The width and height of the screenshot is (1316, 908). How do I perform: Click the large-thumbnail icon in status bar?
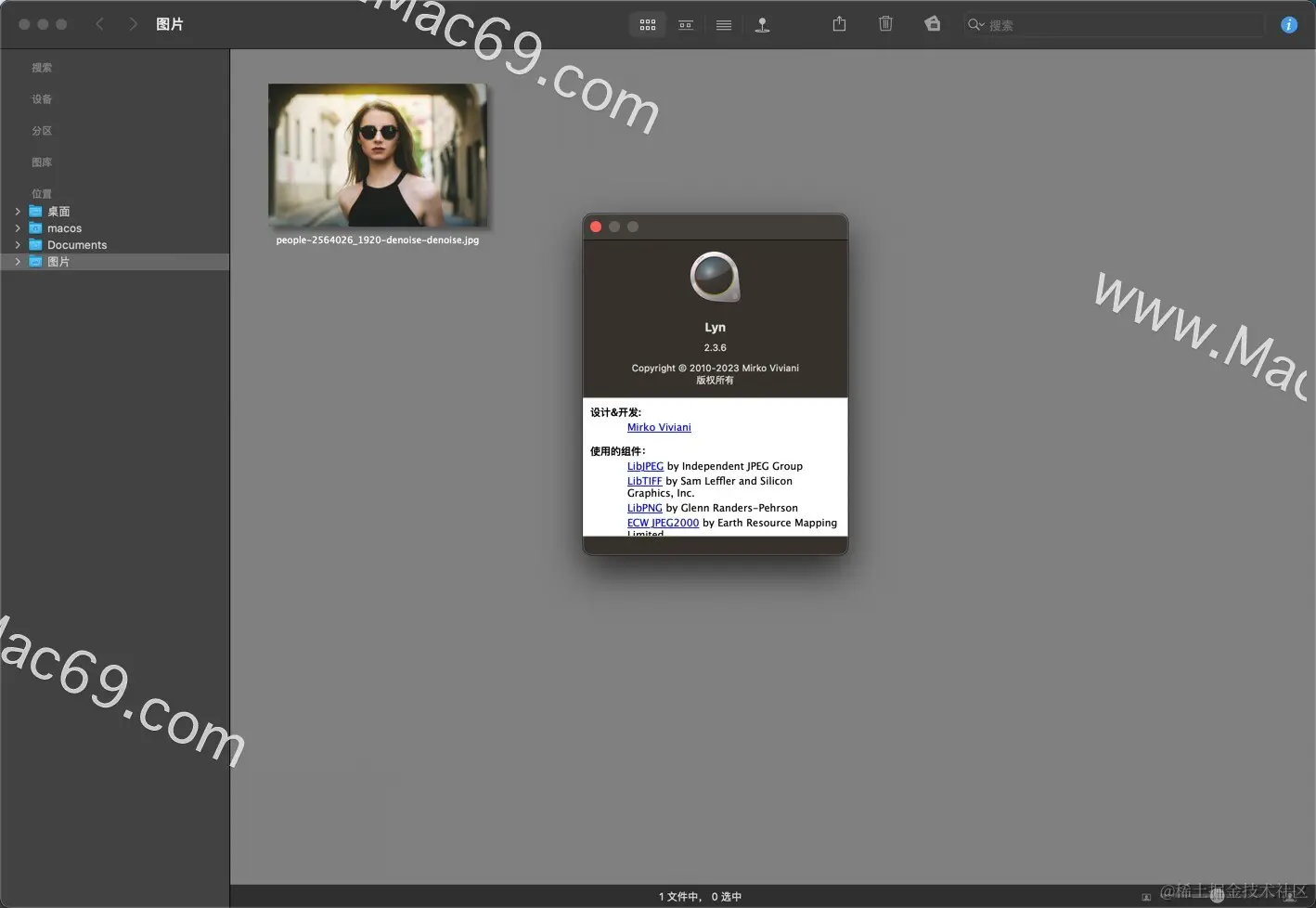pyautogui.click(x=1289, y=897)
